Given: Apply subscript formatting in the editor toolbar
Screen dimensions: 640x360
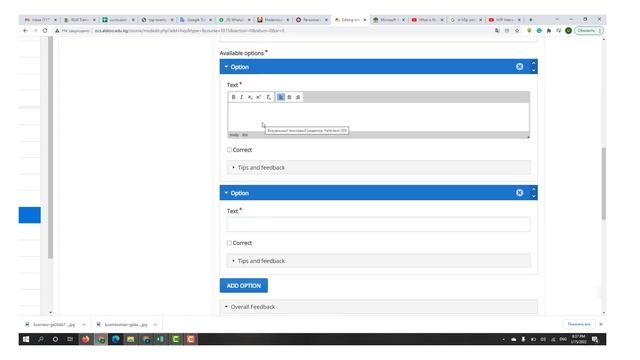Looking at the screenshot, I should coord(250,97).
